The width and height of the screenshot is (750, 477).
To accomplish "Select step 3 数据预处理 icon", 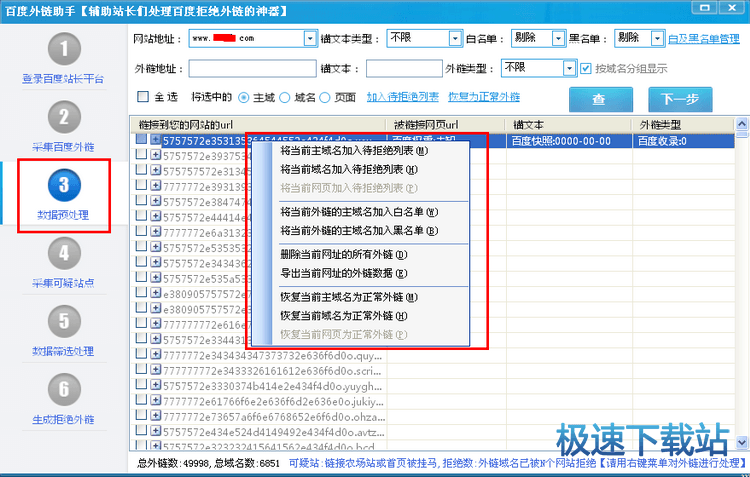I will 64,185.
